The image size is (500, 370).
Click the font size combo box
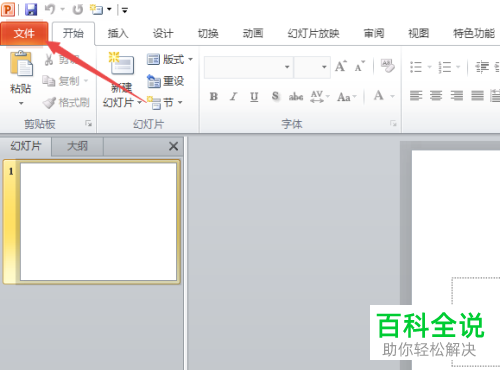pyautogui.click(x=312, y=67)
